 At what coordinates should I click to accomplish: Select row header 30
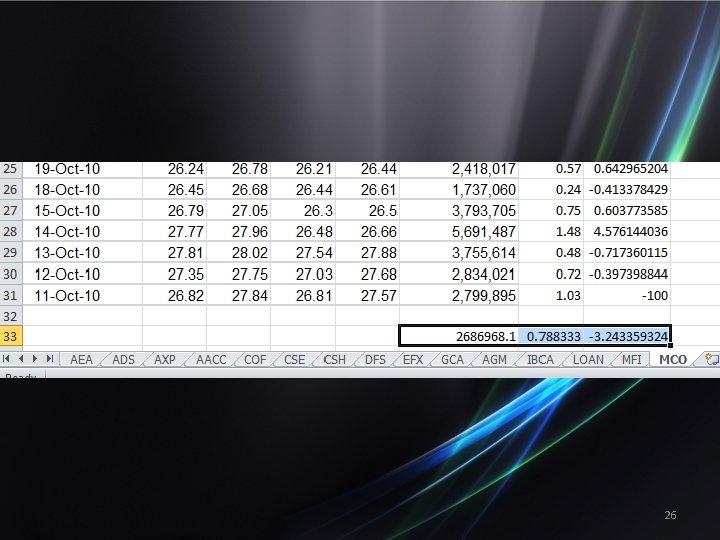coord(10,274)
